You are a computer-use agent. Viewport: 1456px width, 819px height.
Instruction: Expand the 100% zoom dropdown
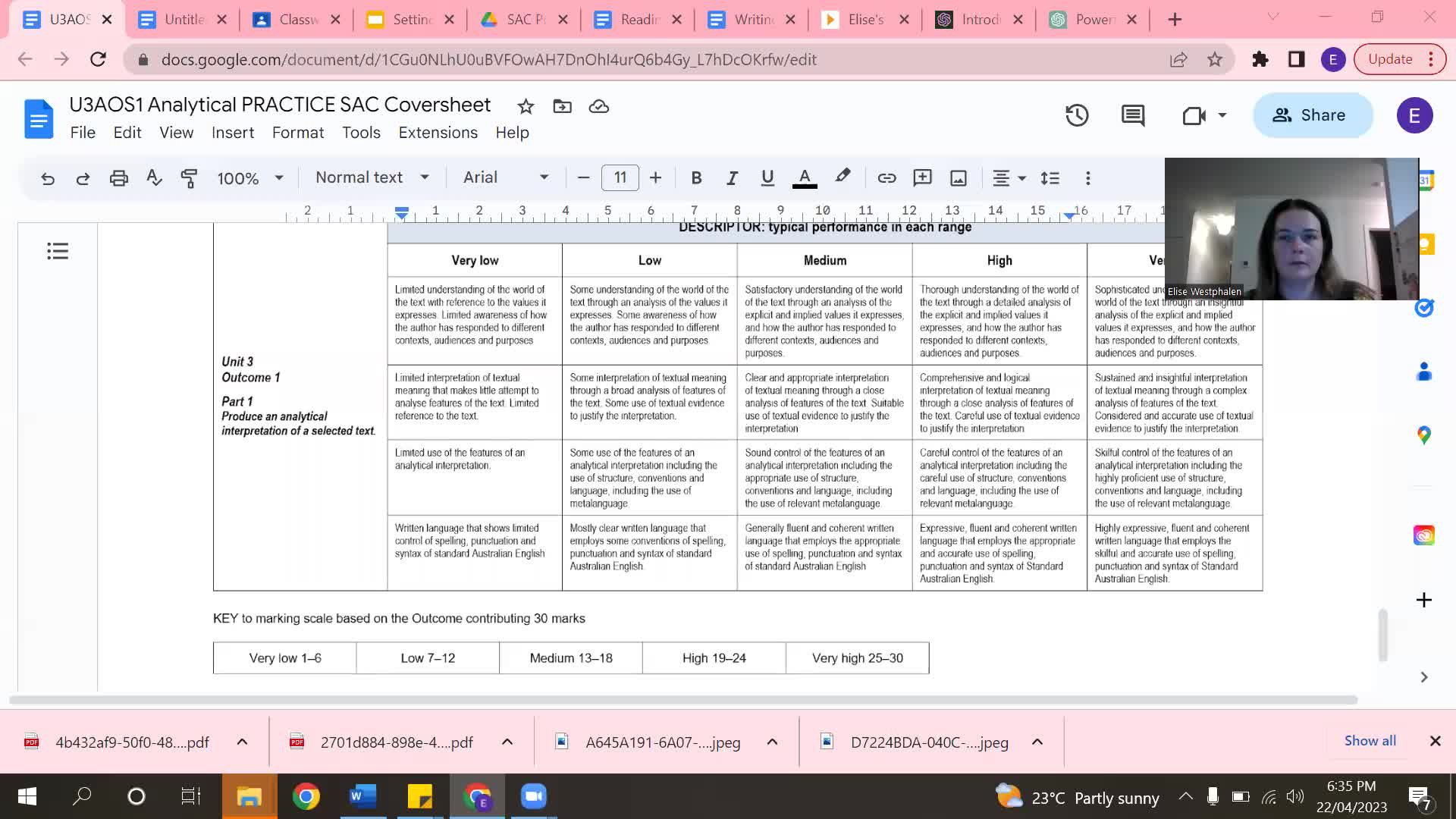[x=250, y=178]
